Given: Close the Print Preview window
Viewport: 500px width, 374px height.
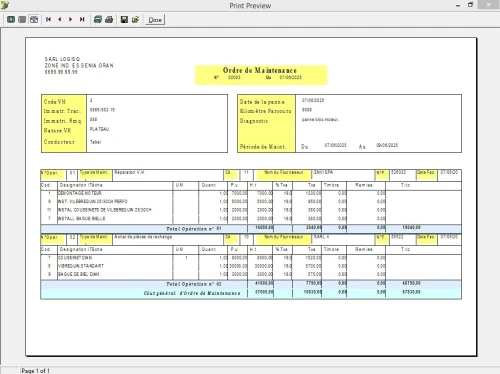Looking at the screenshot, I should (x=489, y=5).
